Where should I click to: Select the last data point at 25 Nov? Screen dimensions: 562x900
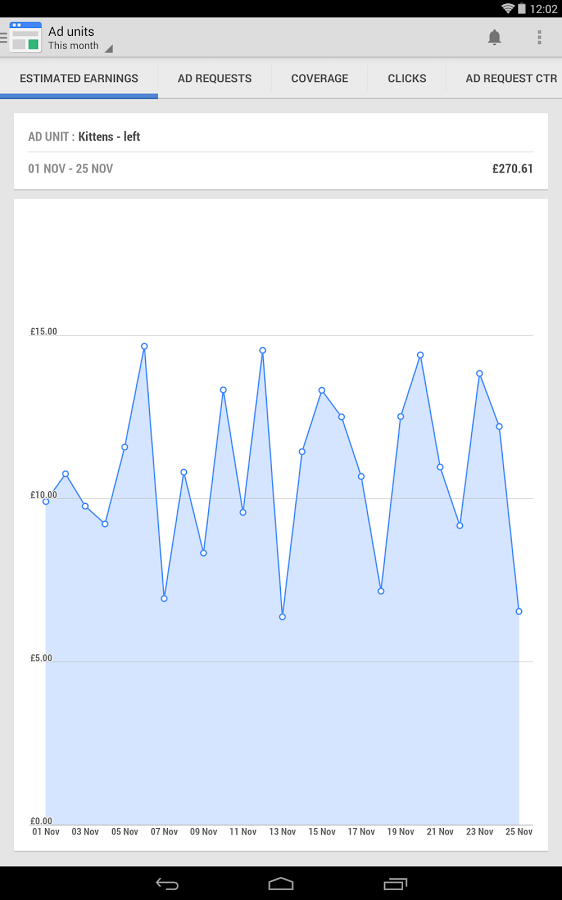click(519, 611)
